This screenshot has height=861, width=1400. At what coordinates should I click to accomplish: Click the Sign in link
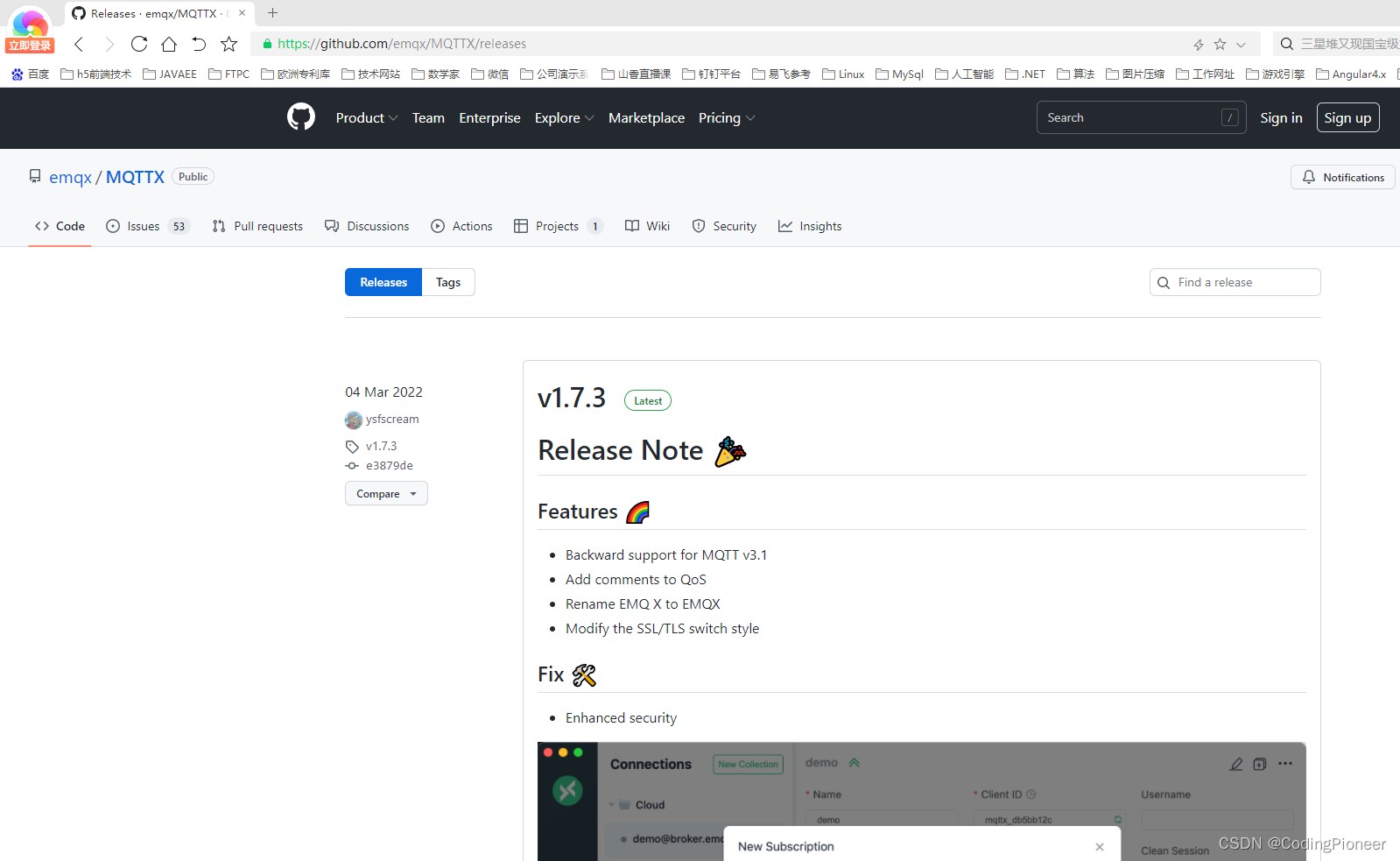1281,117
